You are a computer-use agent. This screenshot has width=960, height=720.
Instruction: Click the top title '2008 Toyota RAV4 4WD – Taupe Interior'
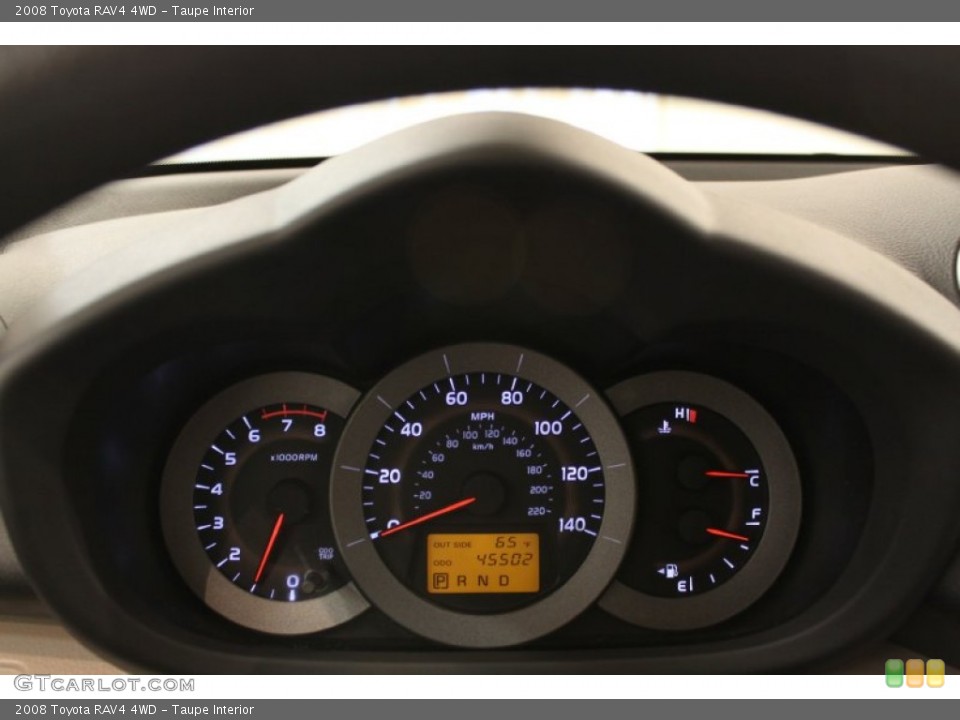[x=134, y=10]
